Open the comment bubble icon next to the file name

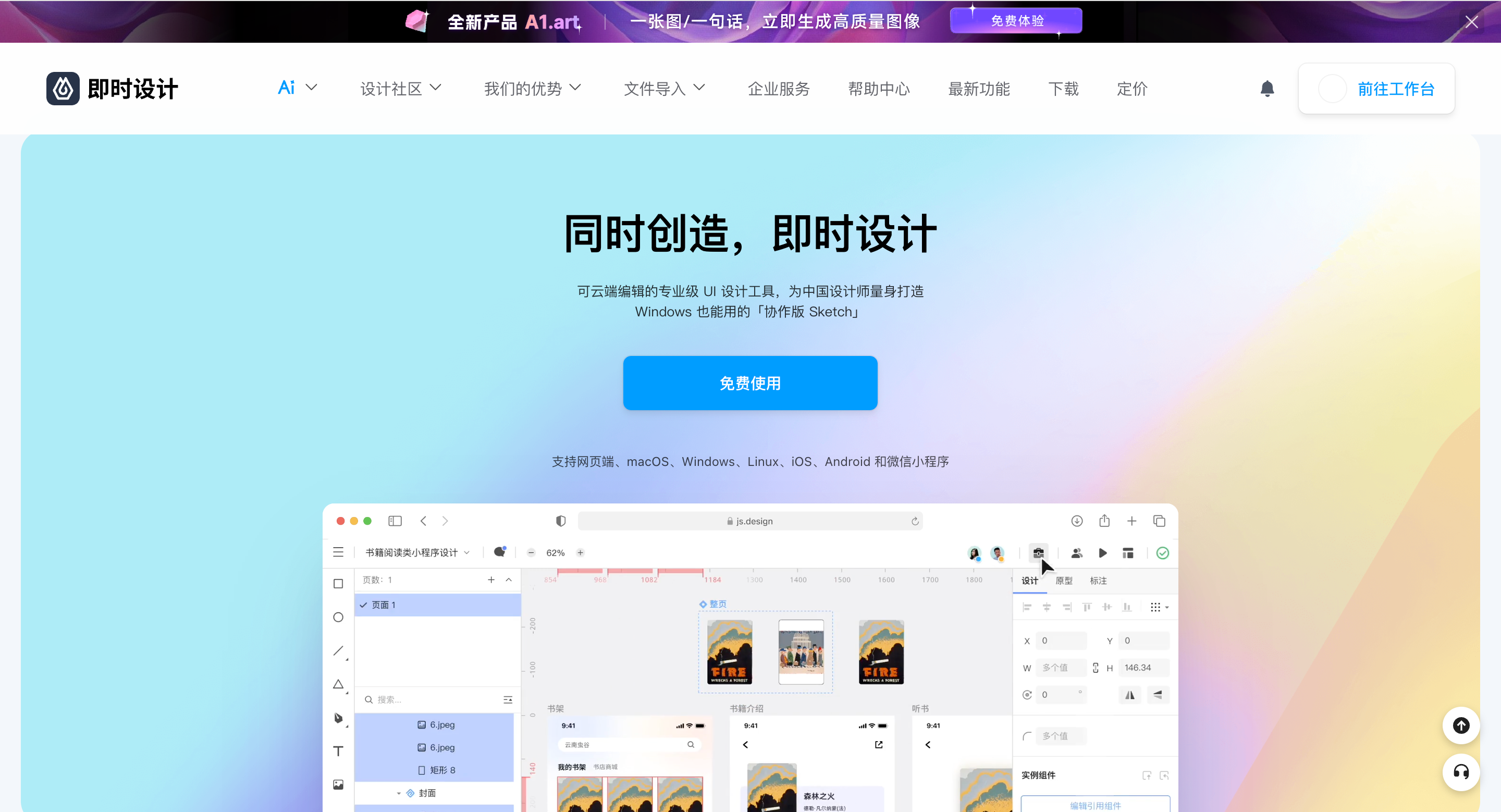point(500,552)
